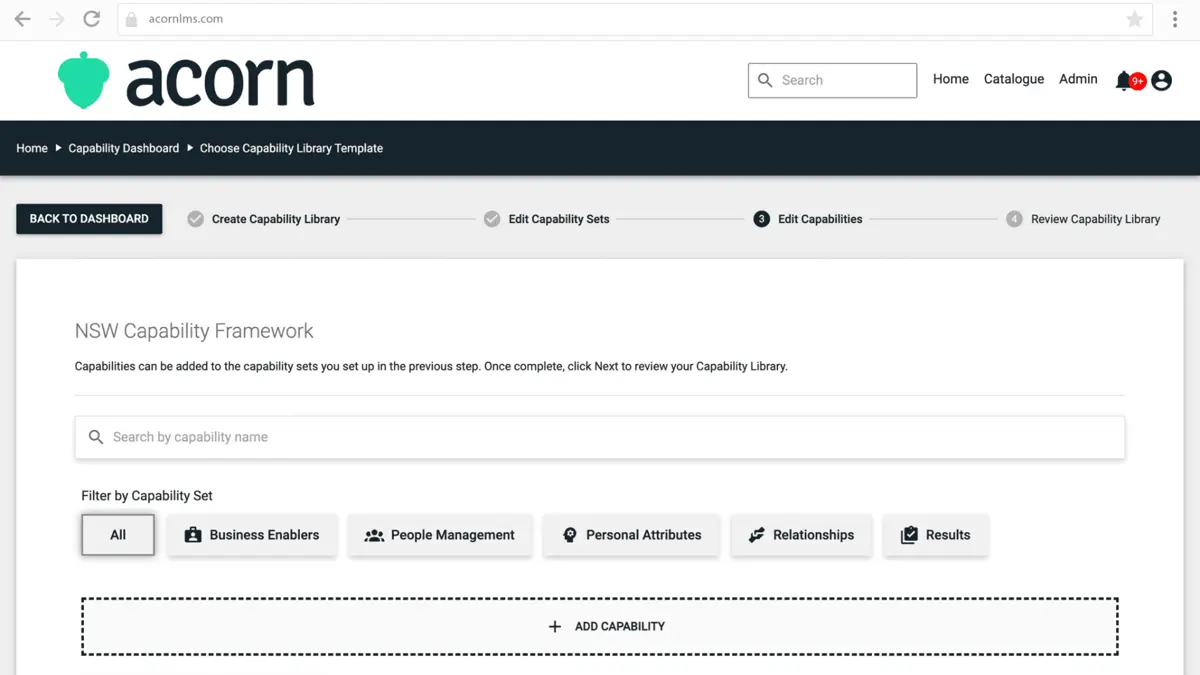
Task: Click the plus icon beside Add Capability
Action: [555, 626]
